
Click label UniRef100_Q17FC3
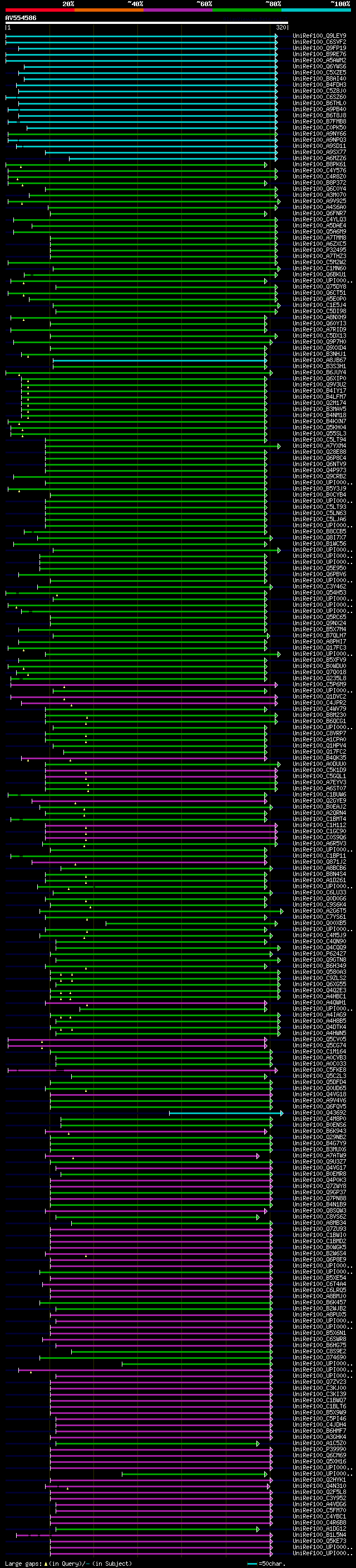pos(319,647)
